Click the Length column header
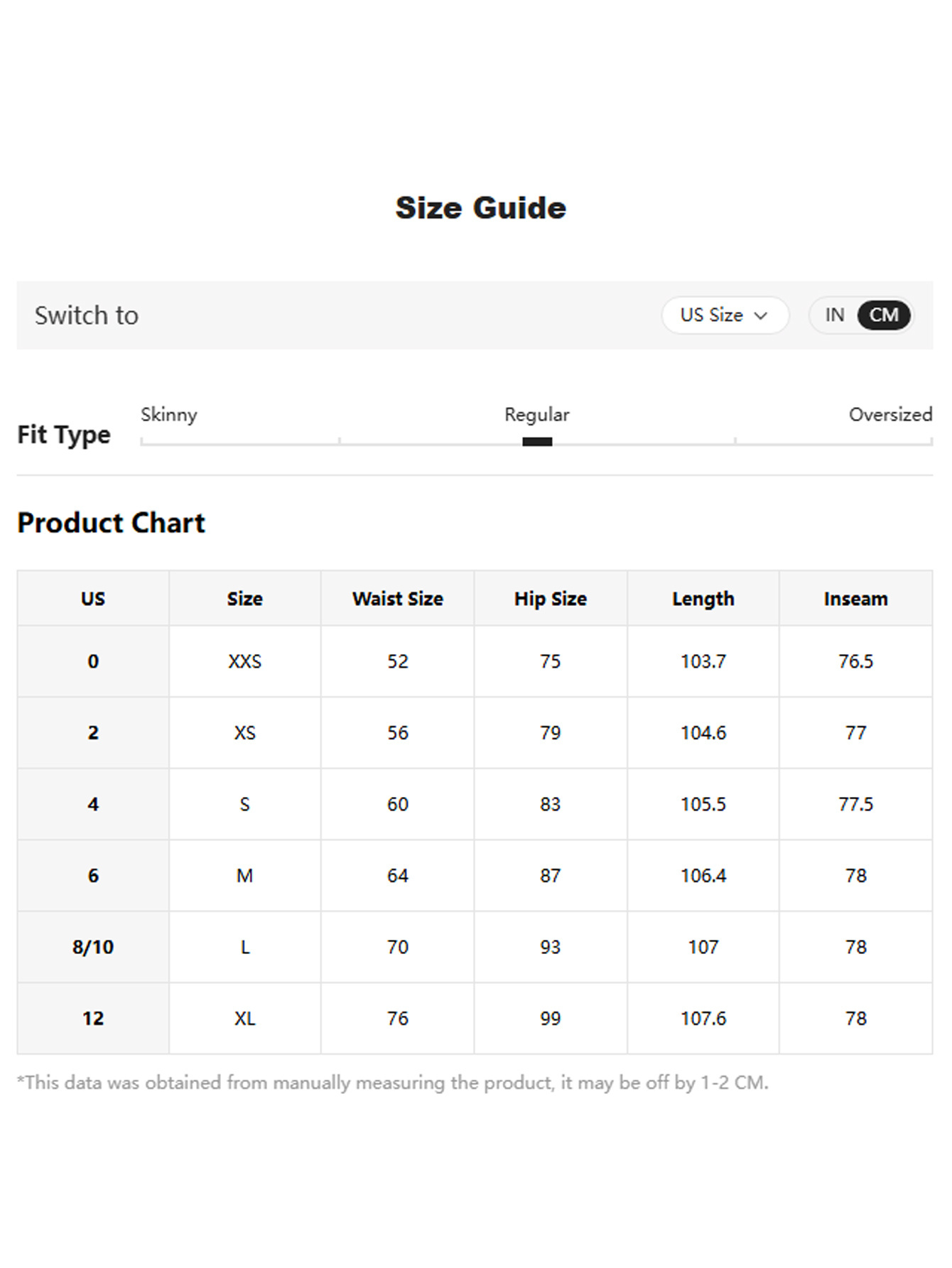Image resolution: width=952 pixels, height=1268 pixels. point(703,598)
